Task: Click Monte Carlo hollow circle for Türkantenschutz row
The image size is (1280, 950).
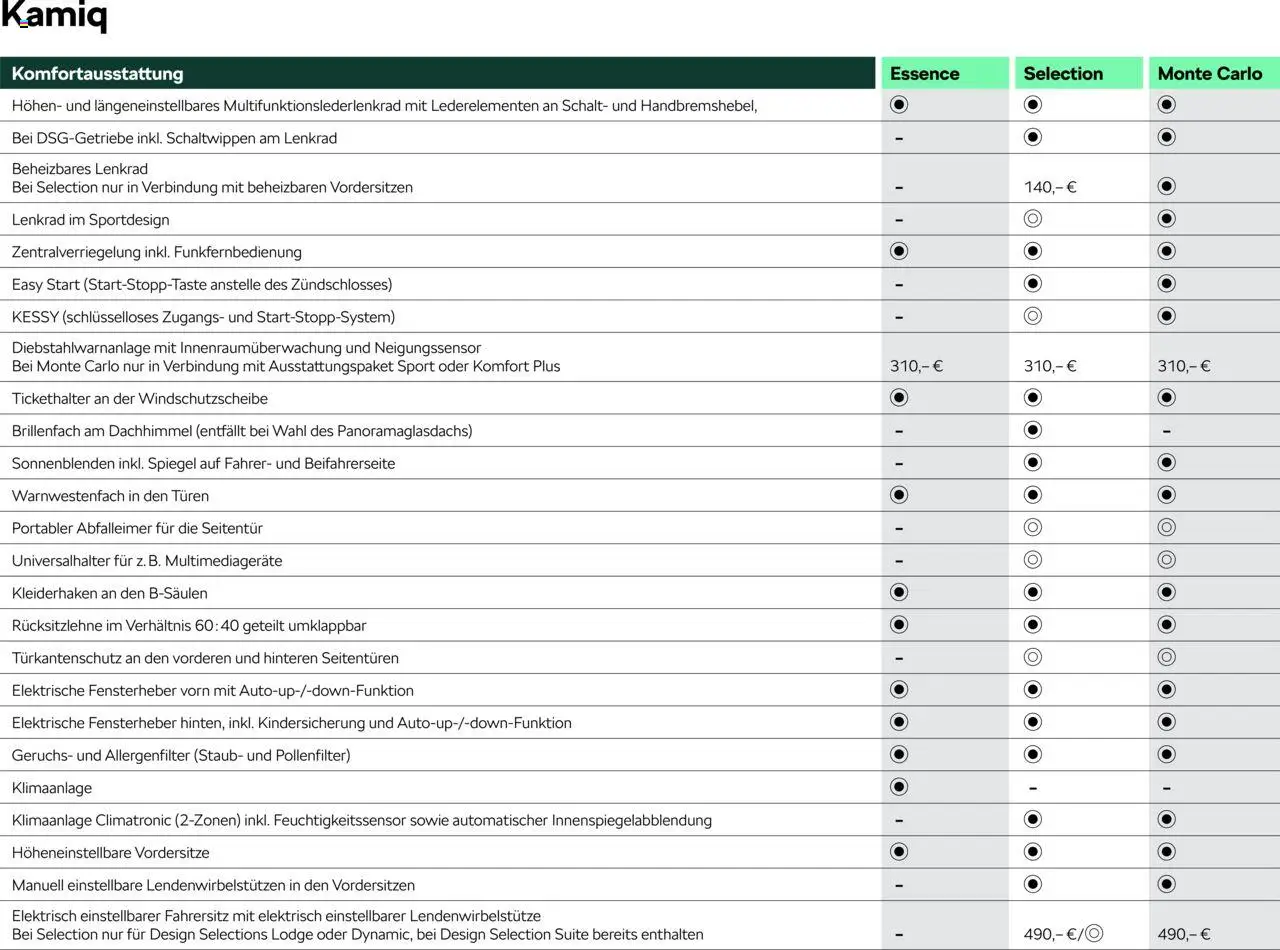Action: [1166, 657]
